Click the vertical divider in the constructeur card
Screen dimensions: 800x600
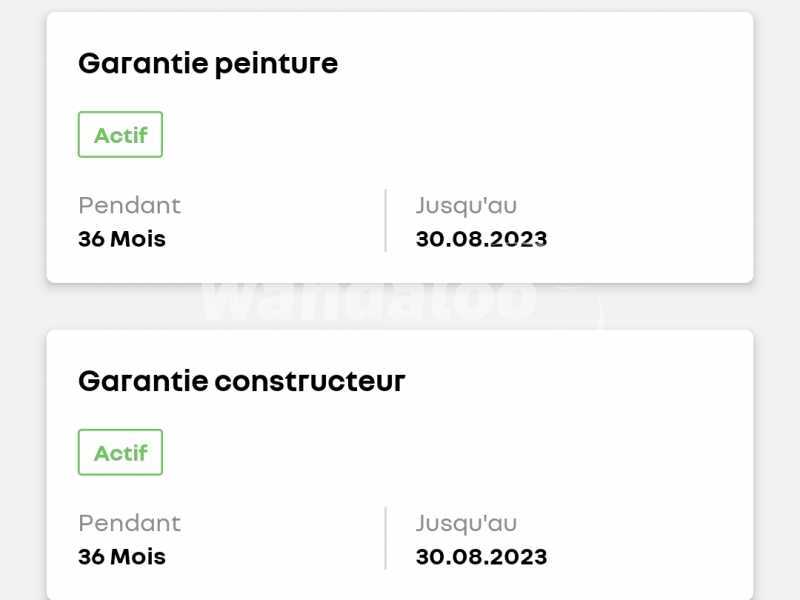(x=385, y=538)
